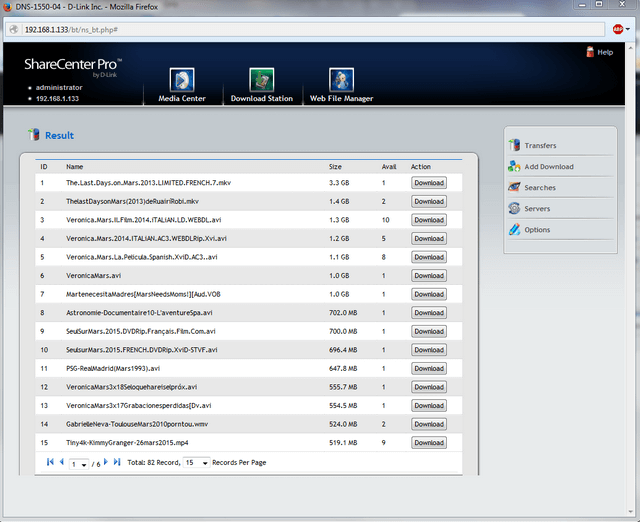
Task: Open Searches in the side menu
Action: click(540, 188)
